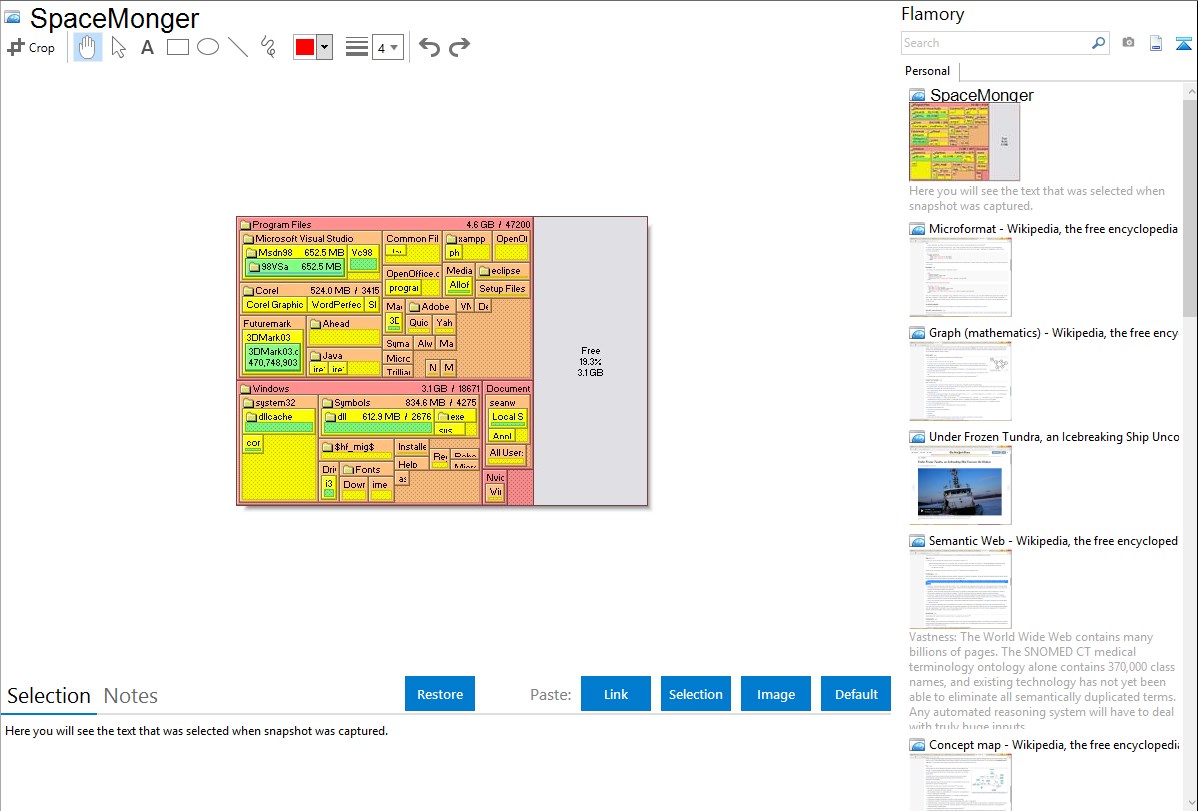Viewport: 1198px width, 811px height.
Task: Click the Paste Link button
Action: click(x=616, y=694)
